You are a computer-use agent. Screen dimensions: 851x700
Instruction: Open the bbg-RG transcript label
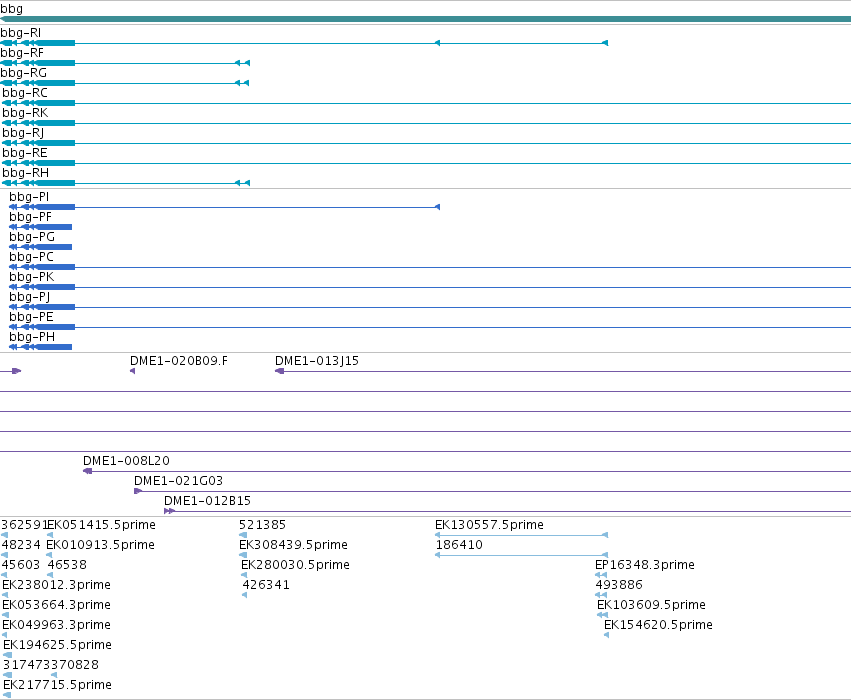[23, 73]
